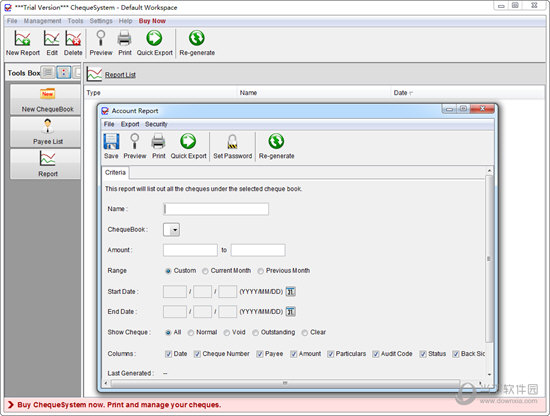Open the Help menu
This screenshot has width=550, height=416.
coord(125,21)
